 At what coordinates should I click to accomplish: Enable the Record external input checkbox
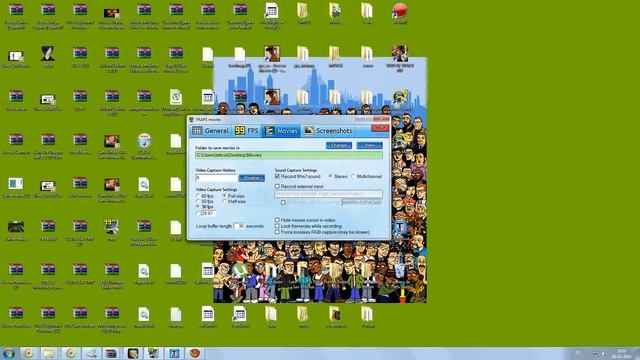[277, 187]
